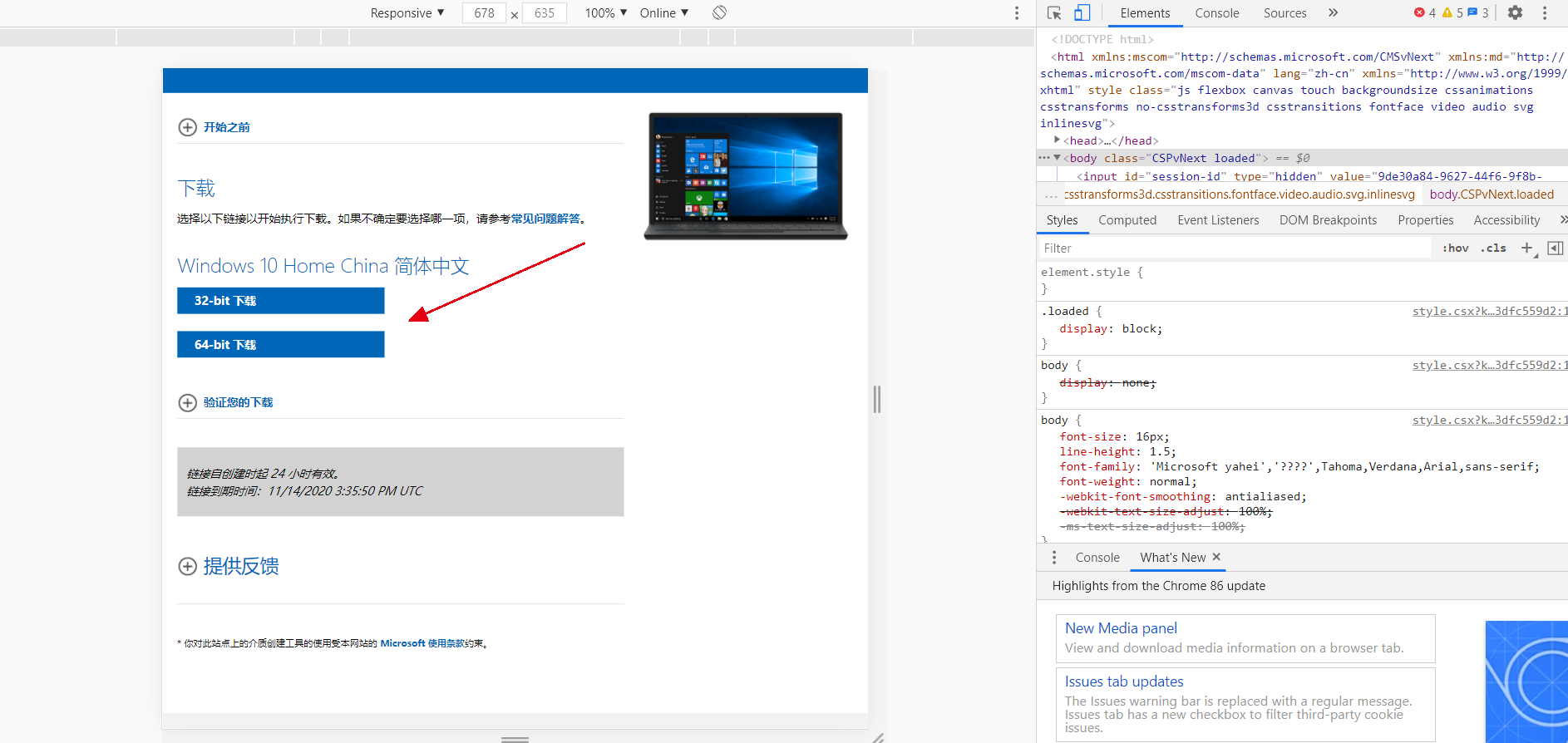1568x743 pixels.
Task: Click plus icon beside 验证您的下载
Action: (188, 402)
